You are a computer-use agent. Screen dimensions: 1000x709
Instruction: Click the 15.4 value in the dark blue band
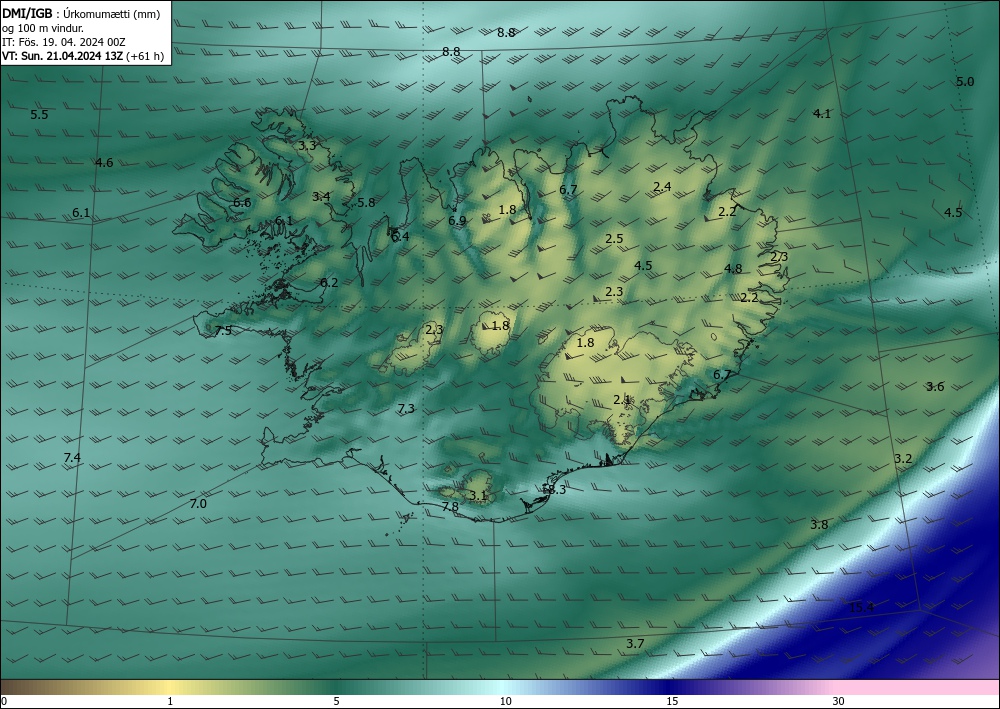(x=862, y=608)
